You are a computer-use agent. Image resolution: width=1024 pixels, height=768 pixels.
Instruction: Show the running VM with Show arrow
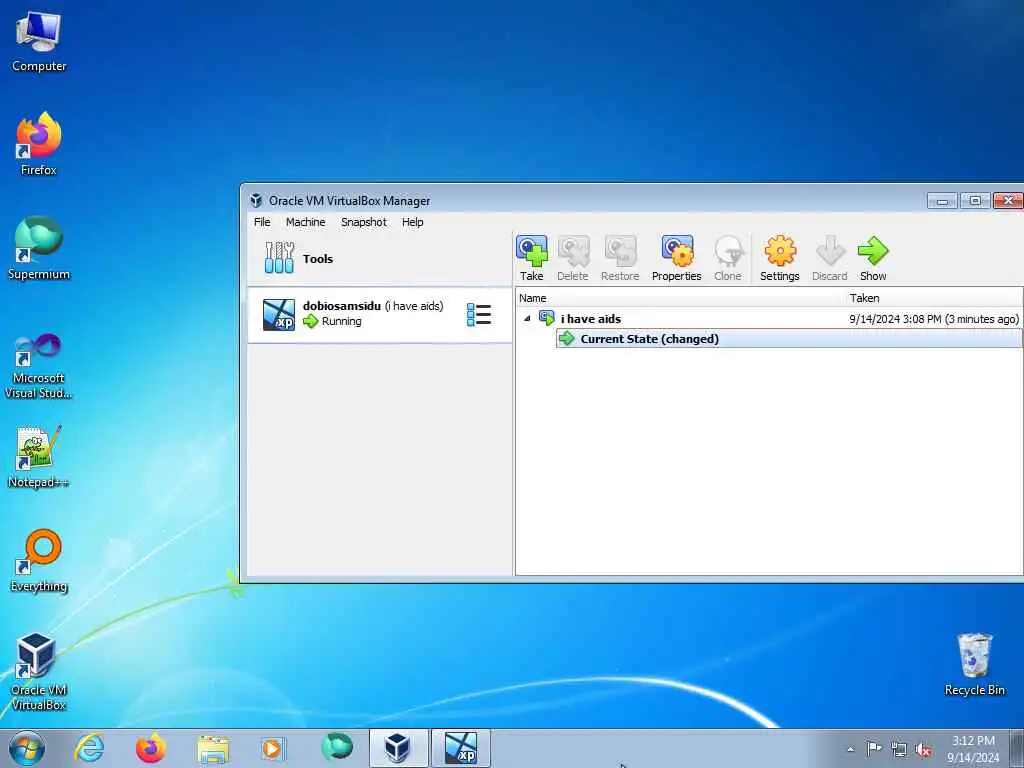873,259
